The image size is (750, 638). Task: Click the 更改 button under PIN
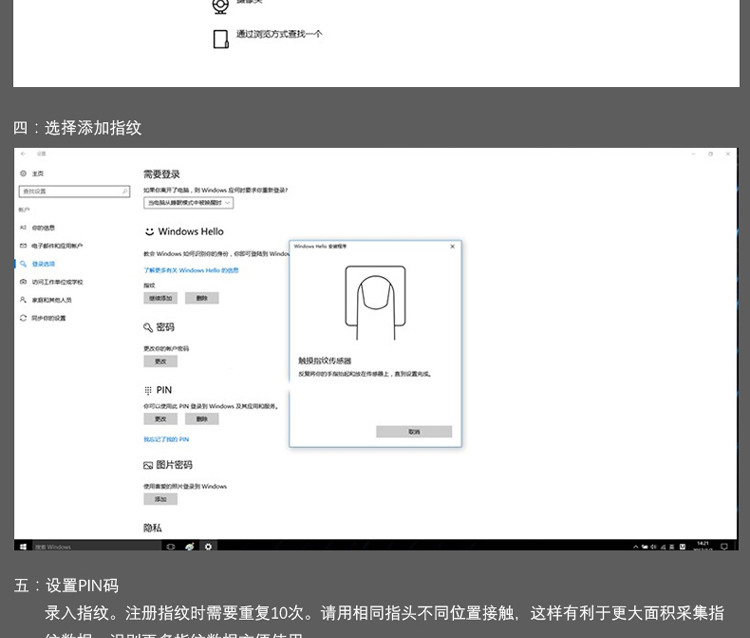[160, 419]
